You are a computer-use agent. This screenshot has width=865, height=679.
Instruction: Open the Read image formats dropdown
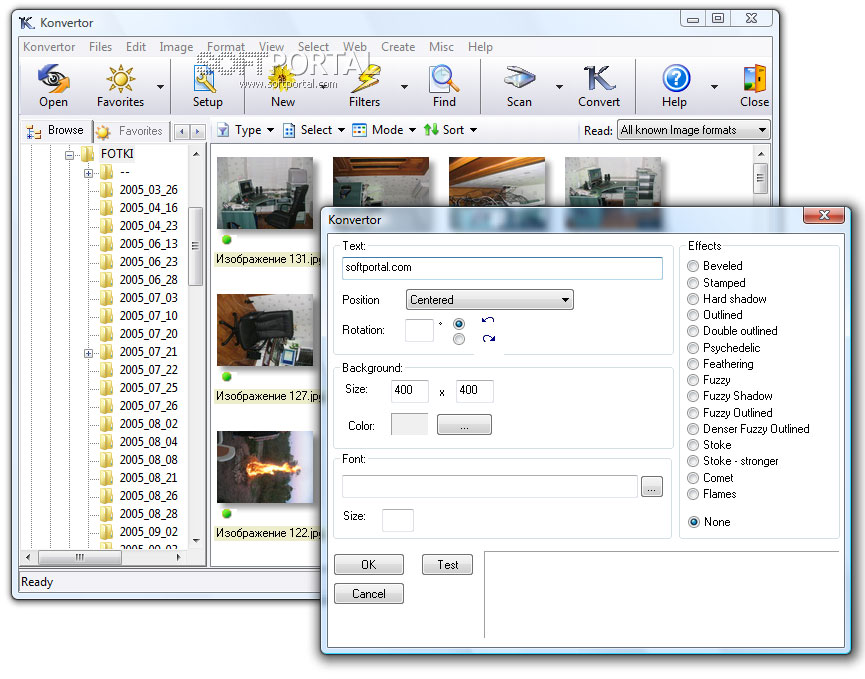(x=693, y=130)
